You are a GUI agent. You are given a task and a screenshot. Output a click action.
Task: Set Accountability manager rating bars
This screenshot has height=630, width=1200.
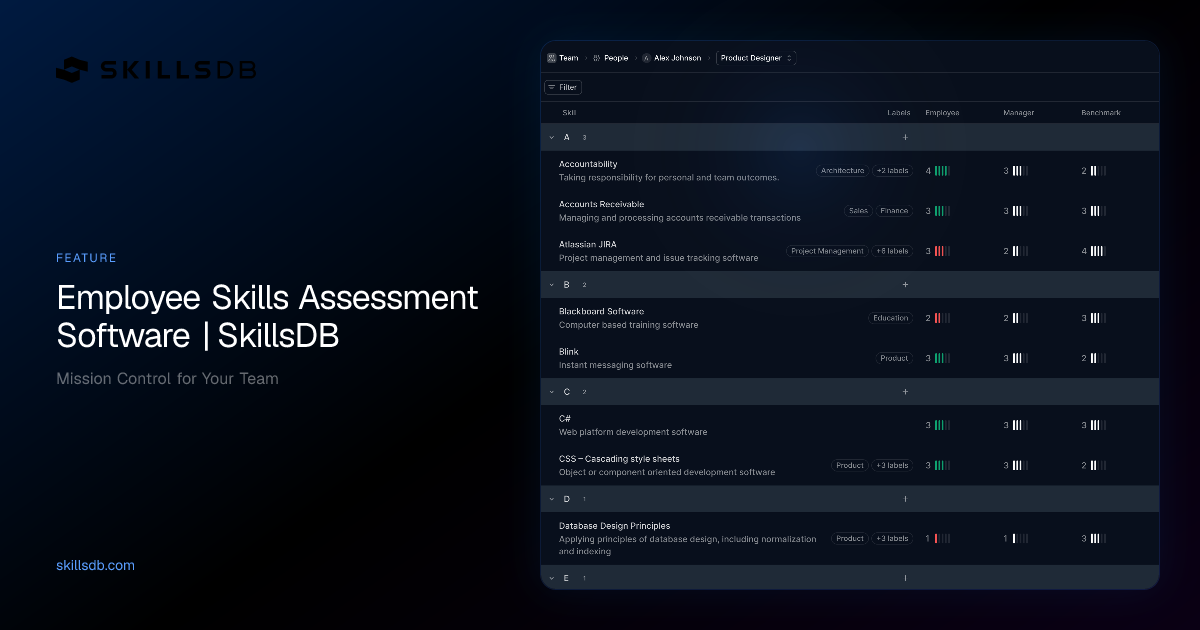1020,171
